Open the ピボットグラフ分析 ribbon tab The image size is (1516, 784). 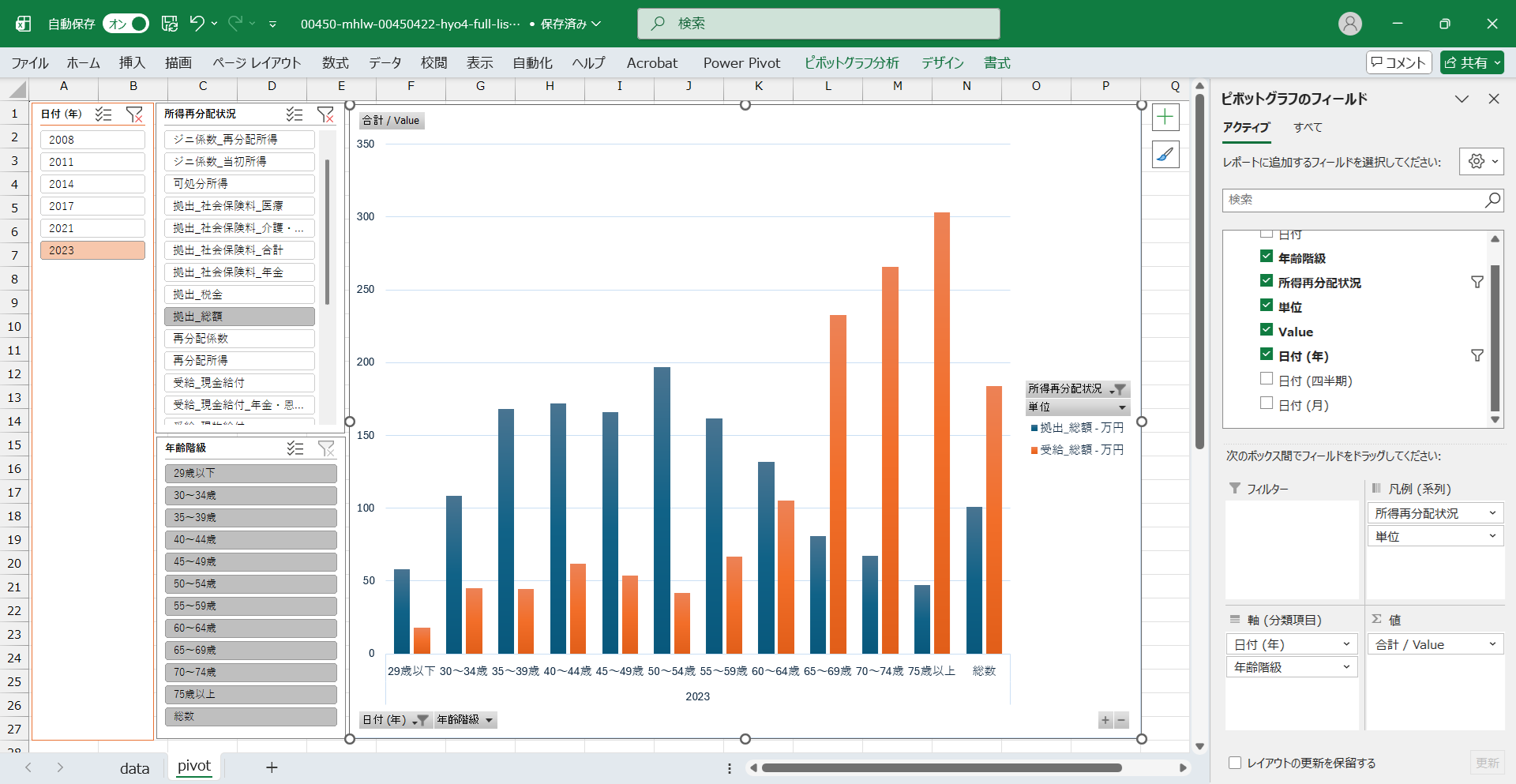pyautogui.click(x=851, y=63)
